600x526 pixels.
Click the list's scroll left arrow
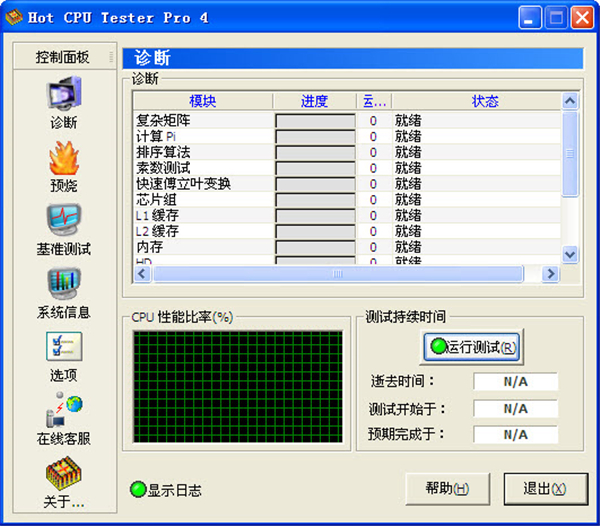click(142, 274)
